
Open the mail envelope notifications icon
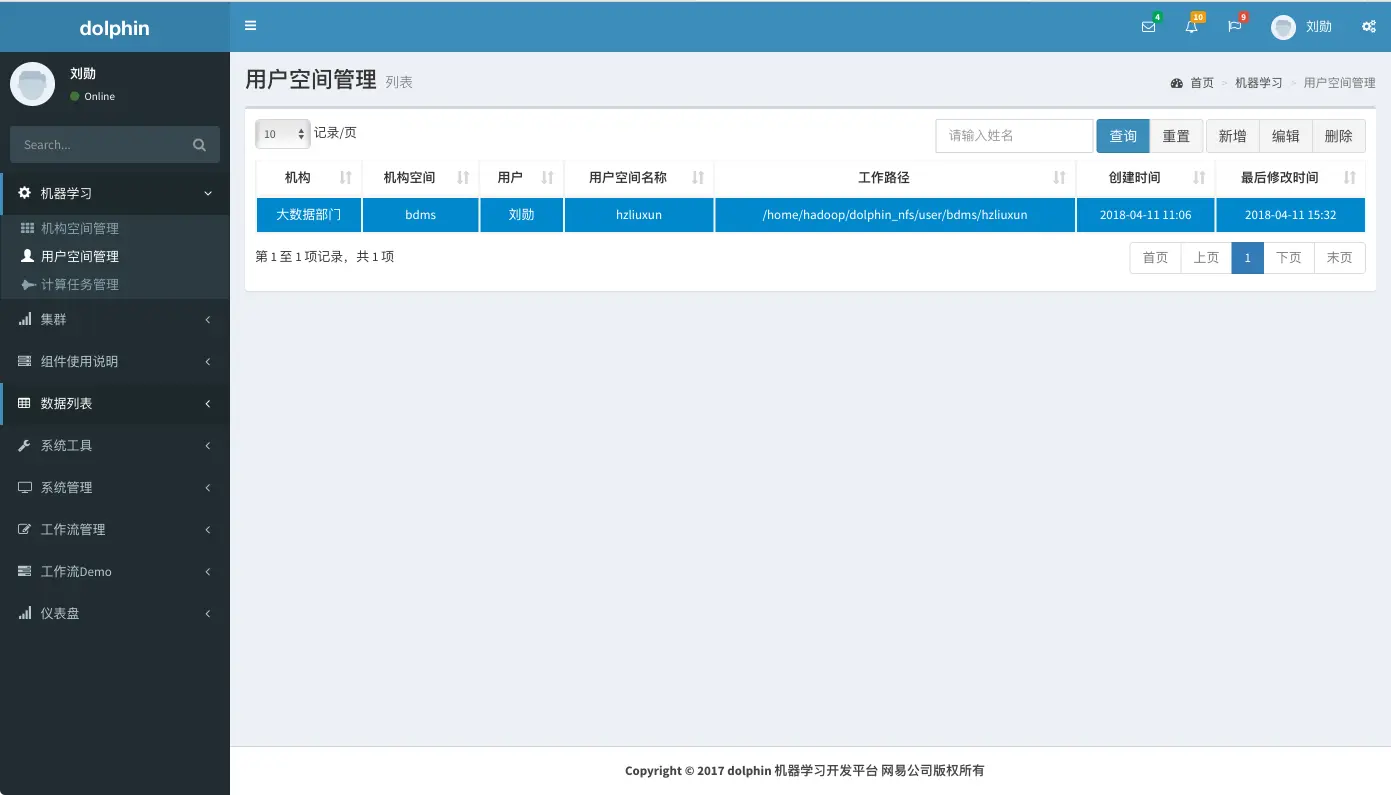tap(1148, 27)
